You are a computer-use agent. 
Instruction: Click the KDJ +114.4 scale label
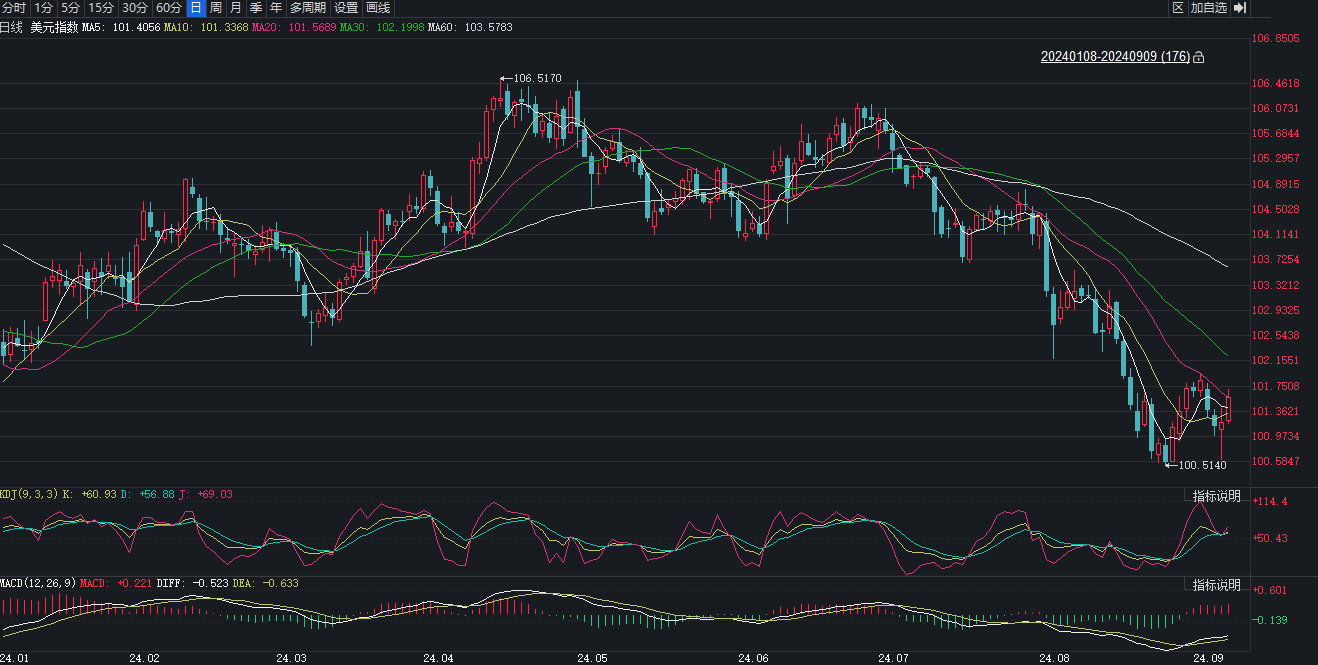[1270, 502]
